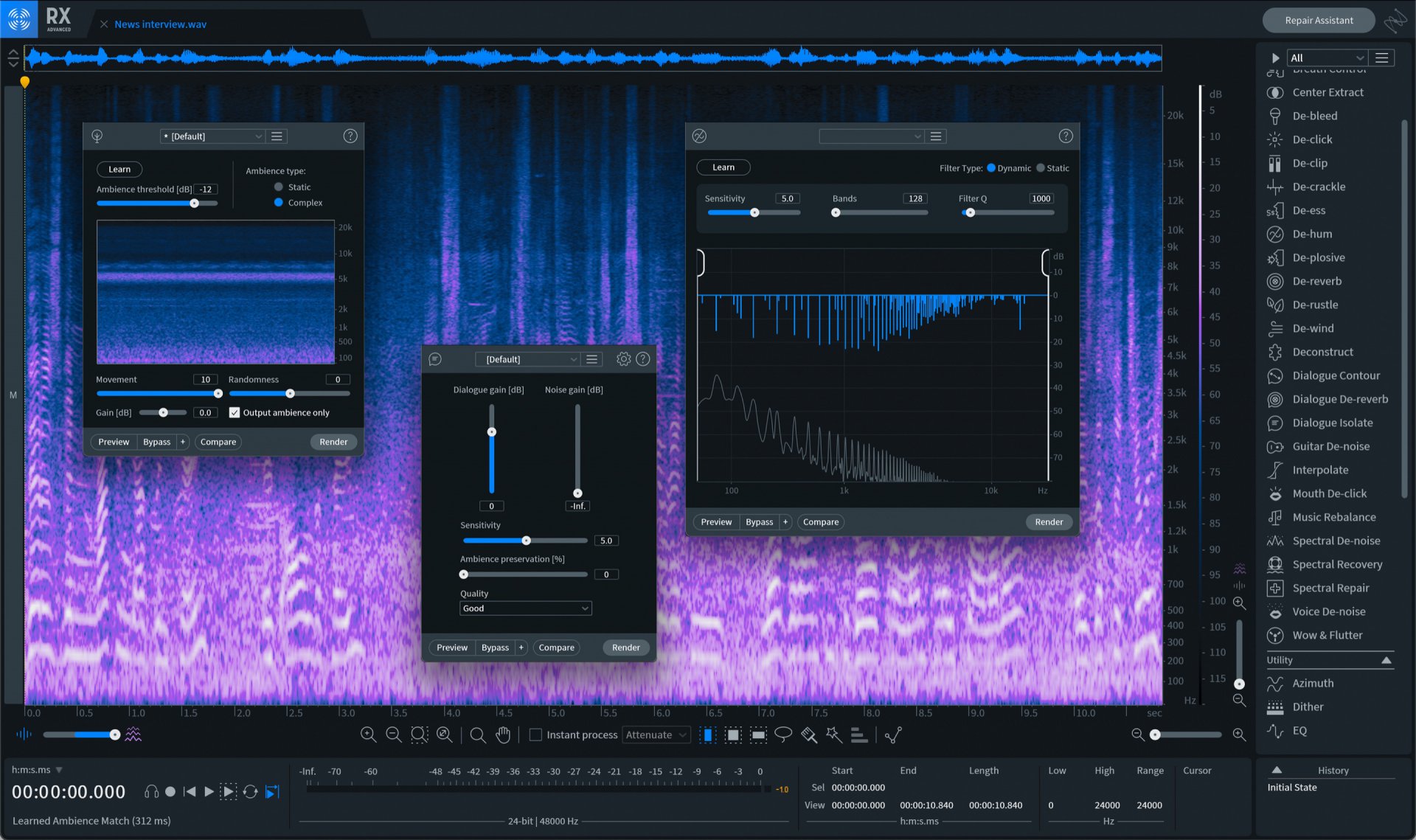This screenshot has width=1416, height=840.
Task: Open help in the De-hum panel
Action: pos(1065,136)
